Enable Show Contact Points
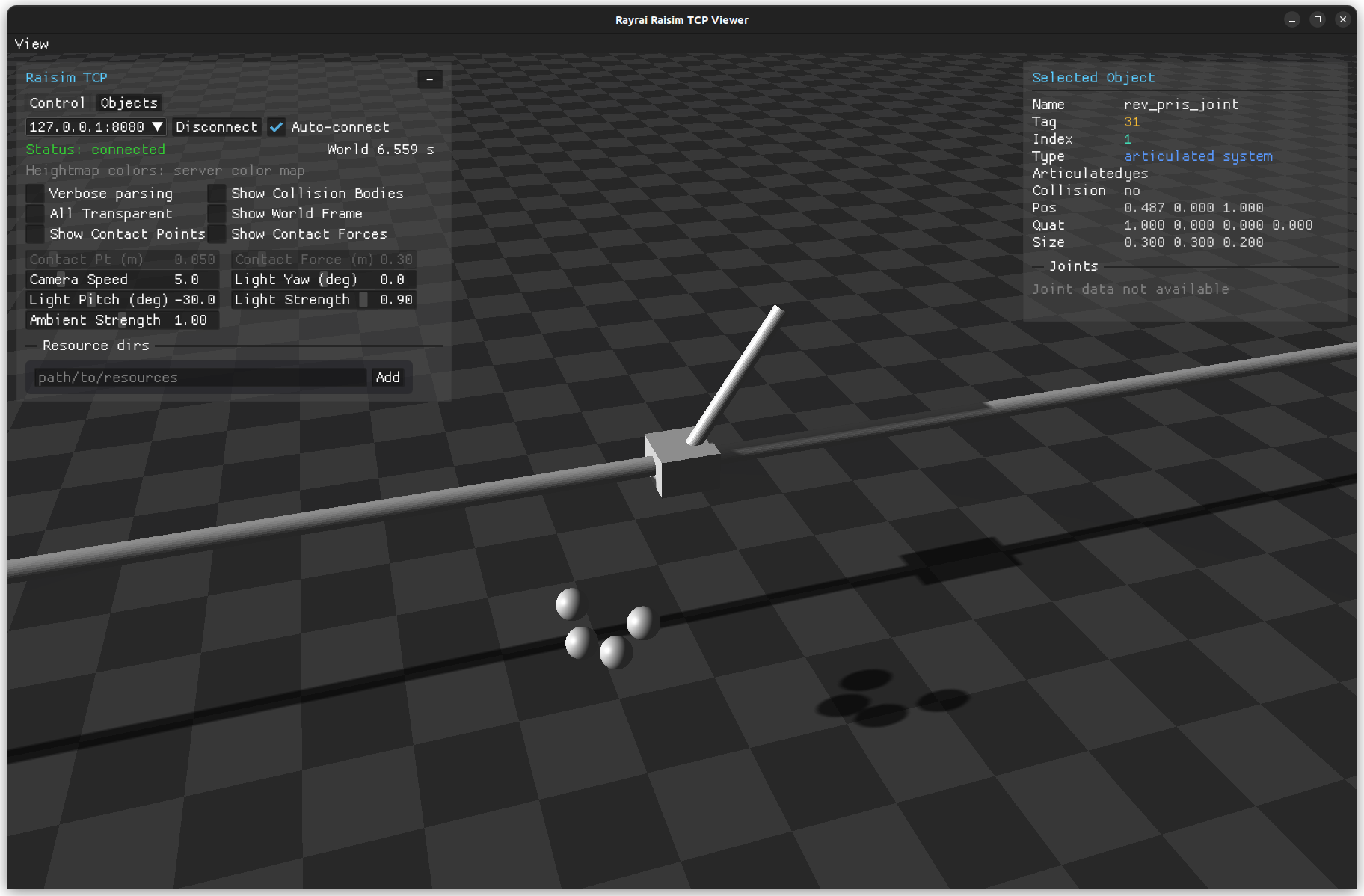 35,234
